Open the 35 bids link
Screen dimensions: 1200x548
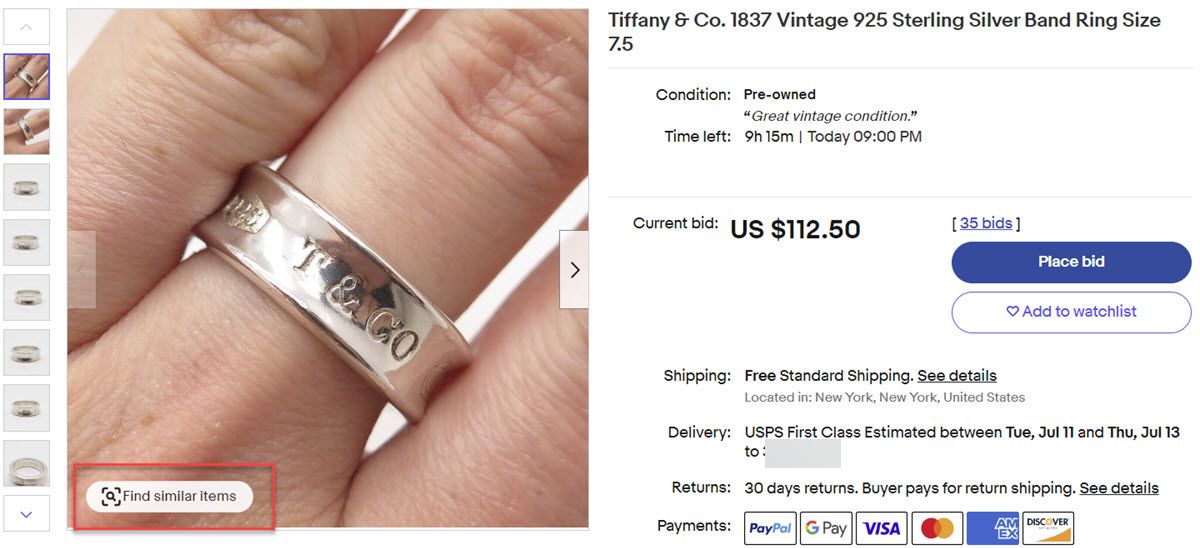[986, 223]
